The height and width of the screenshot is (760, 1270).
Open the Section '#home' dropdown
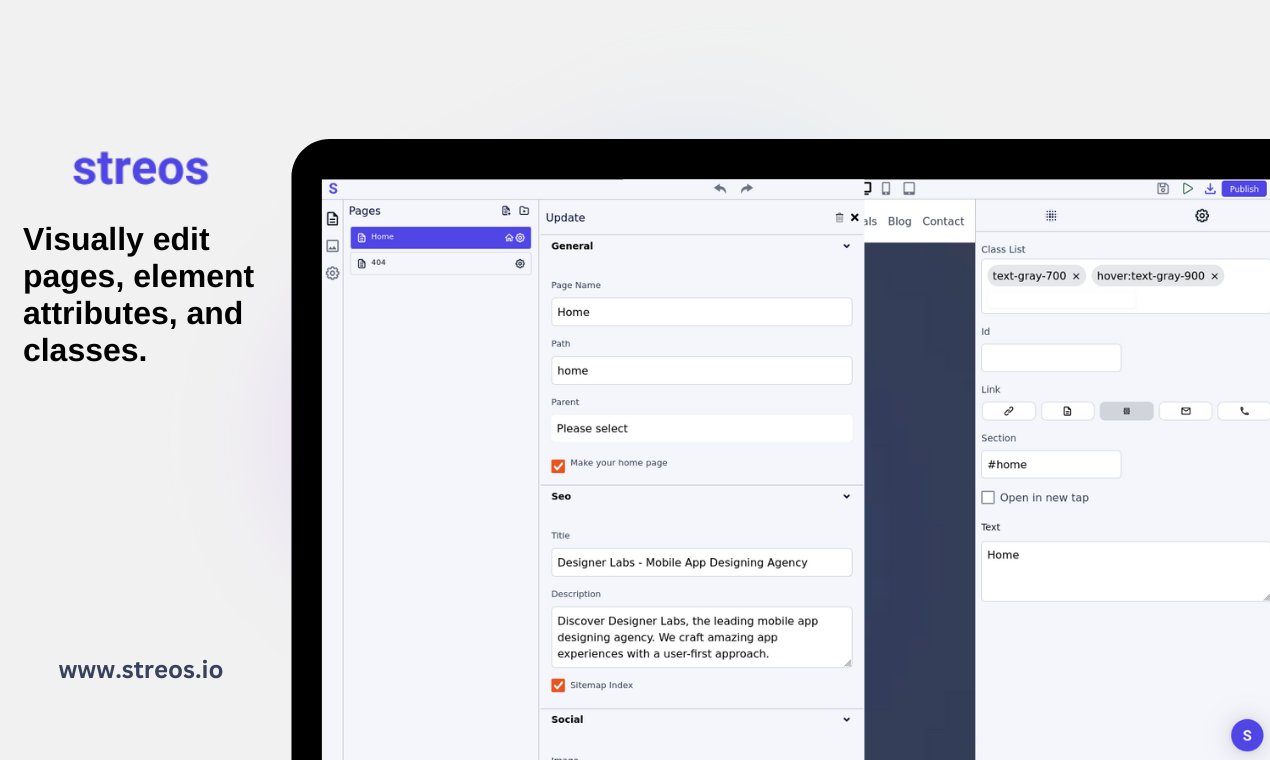1051,464
